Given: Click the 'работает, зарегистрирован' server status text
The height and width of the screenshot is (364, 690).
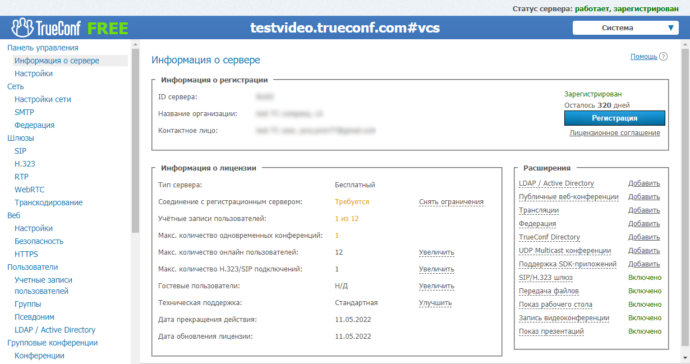Looking at the screenshot, I should click(627, 8).
